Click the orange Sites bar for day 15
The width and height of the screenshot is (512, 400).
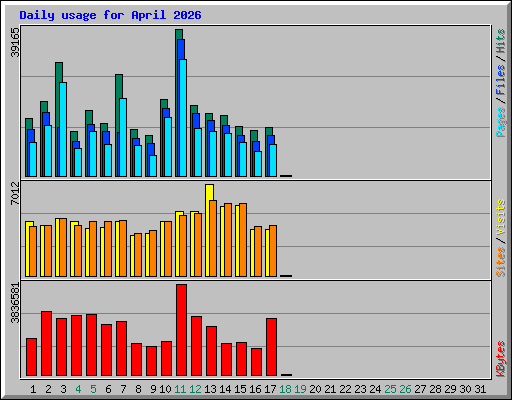click(x=243, y=240)
